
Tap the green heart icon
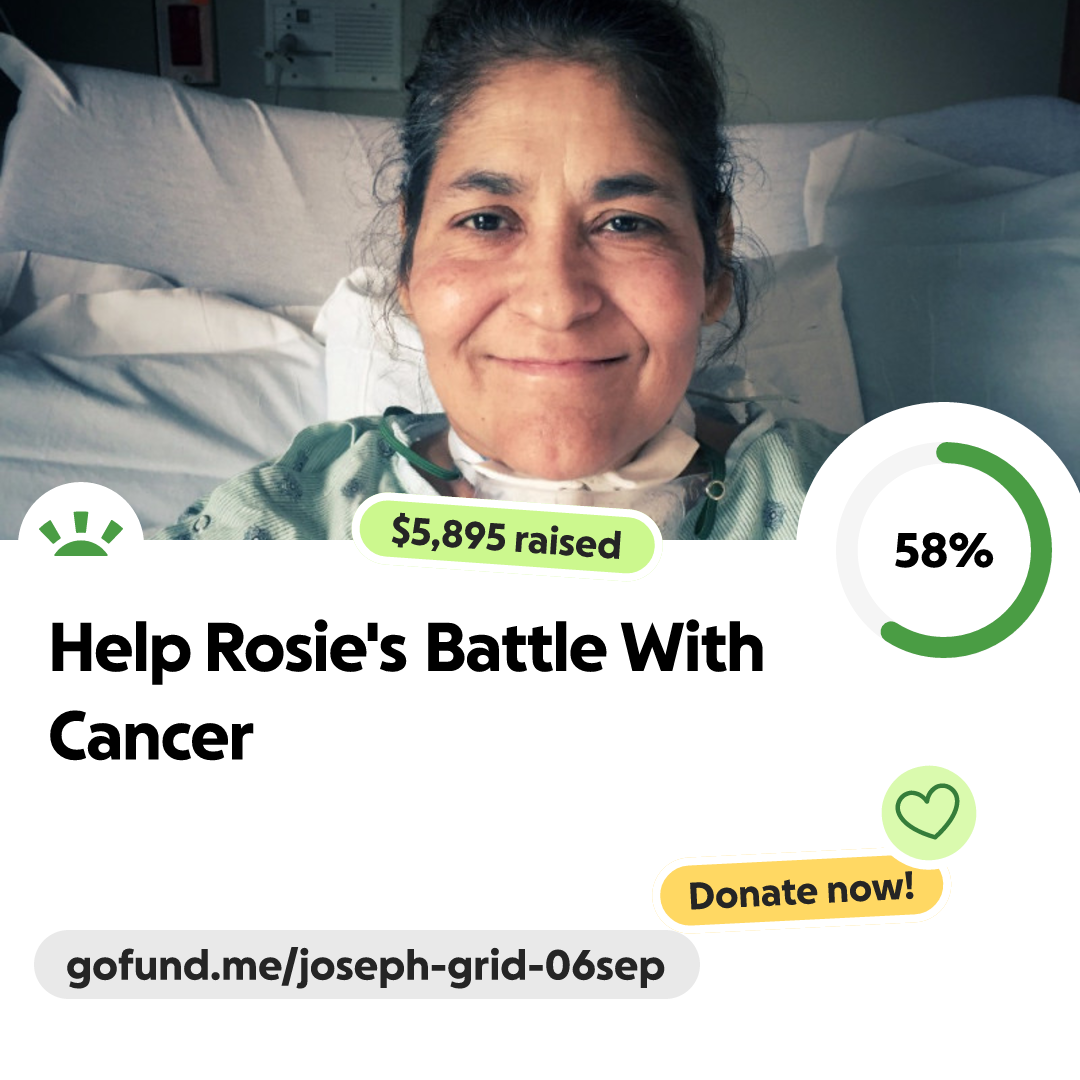pos(927,811)
